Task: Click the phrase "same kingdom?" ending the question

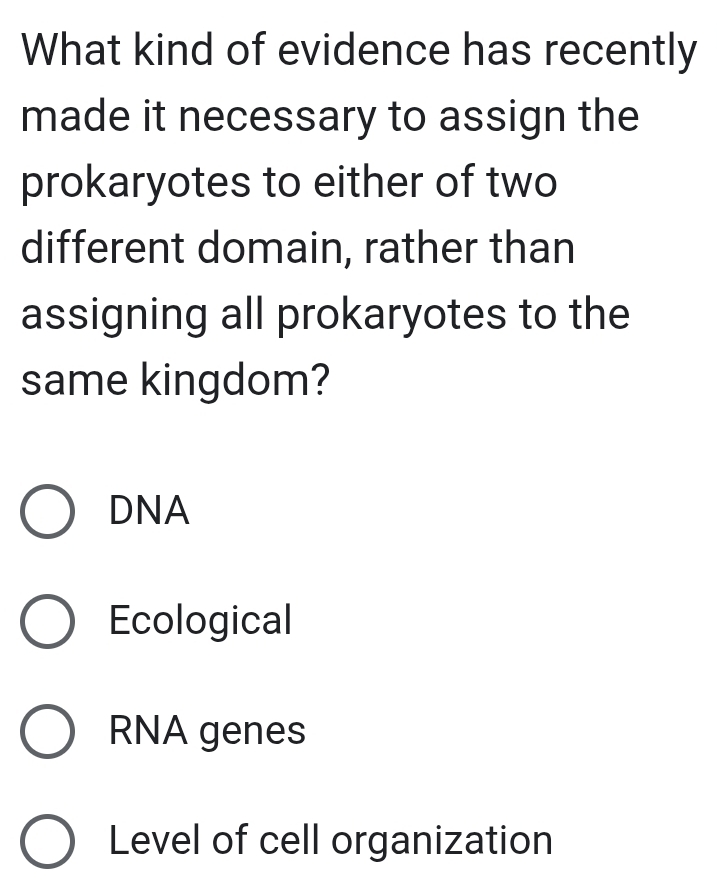Action: pos(177,381)
